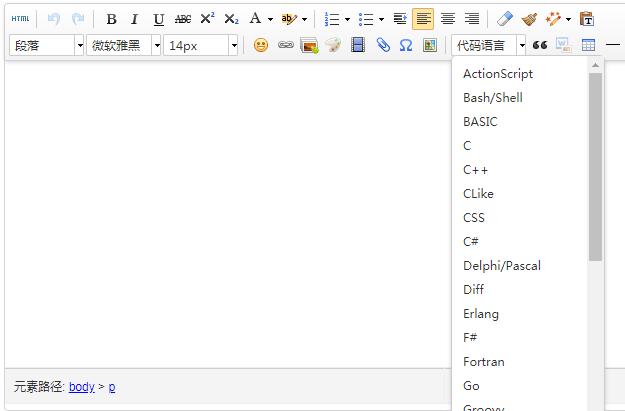
Task: Toggle align left justification
Action: pos(423,19)
